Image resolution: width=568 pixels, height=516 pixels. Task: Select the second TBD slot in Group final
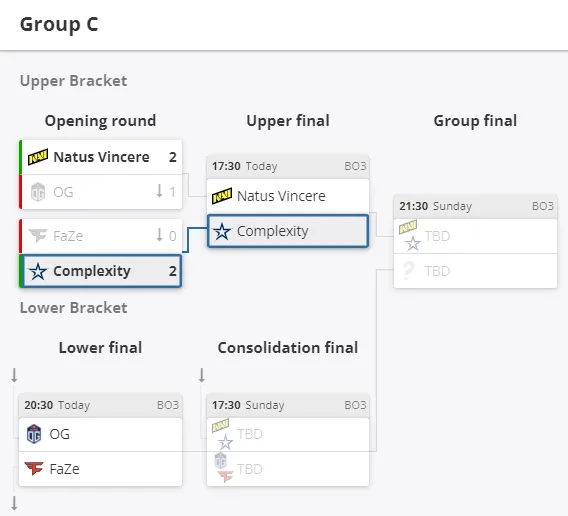(x=475, y=271)
